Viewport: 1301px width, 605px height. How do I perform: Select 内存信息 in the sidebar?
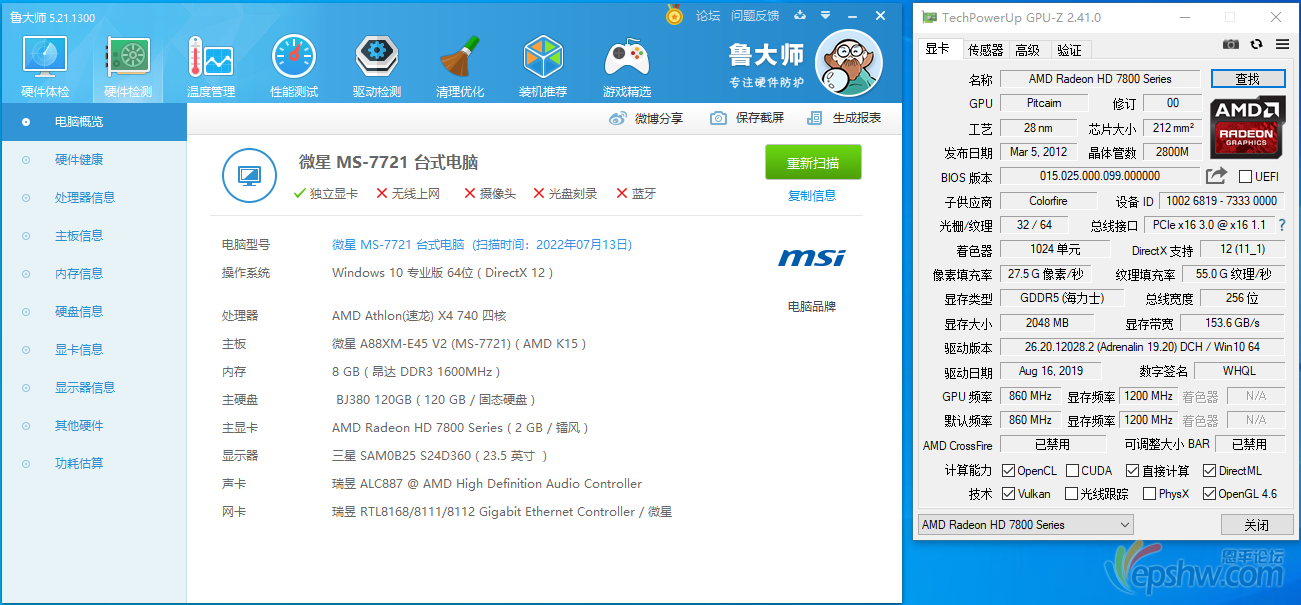pos(94,274)
